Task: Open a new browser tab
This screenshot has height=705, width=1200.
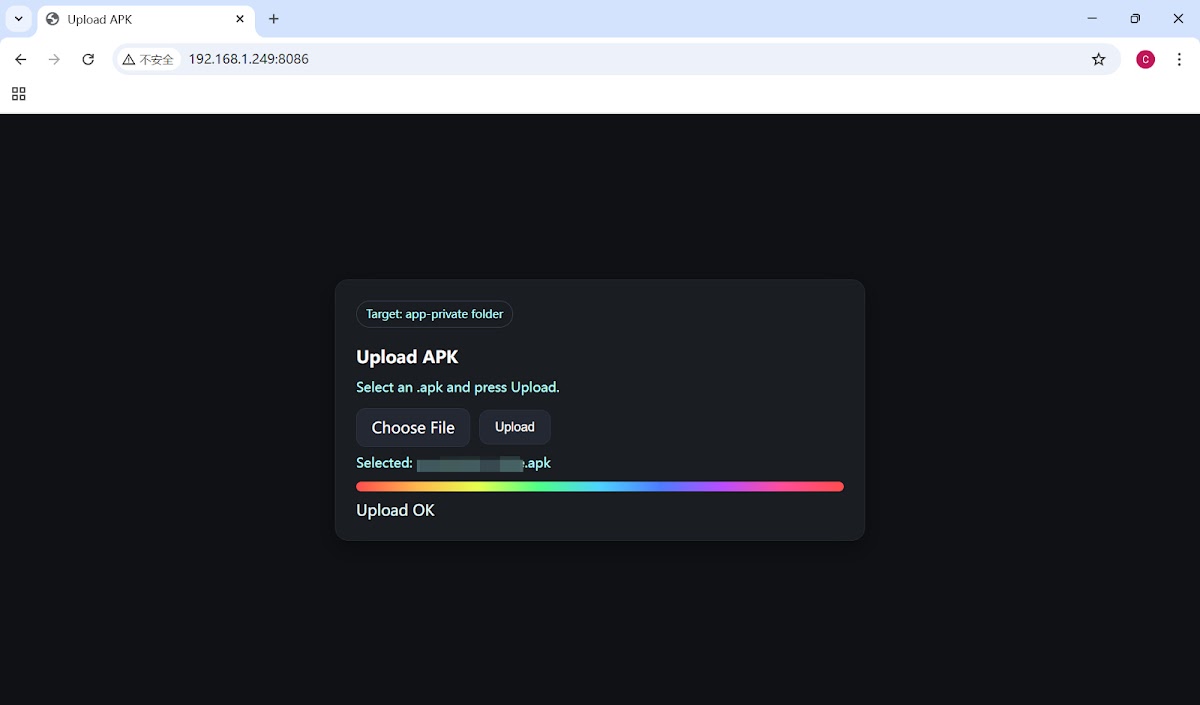Action: 274,19
